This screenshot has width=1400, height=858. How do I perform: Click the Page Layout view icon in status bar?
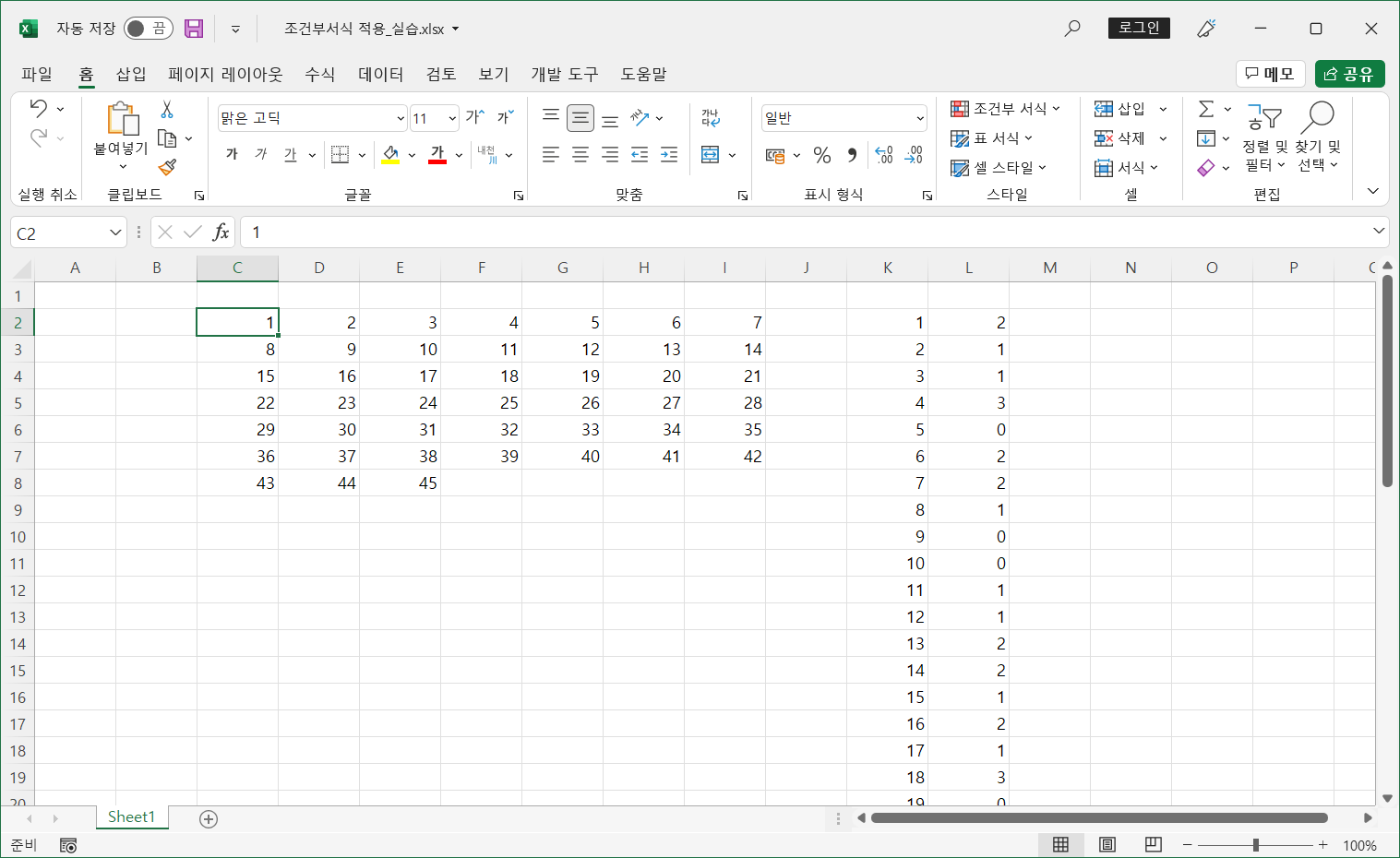pyautogui.click(x=1107, y=845)
